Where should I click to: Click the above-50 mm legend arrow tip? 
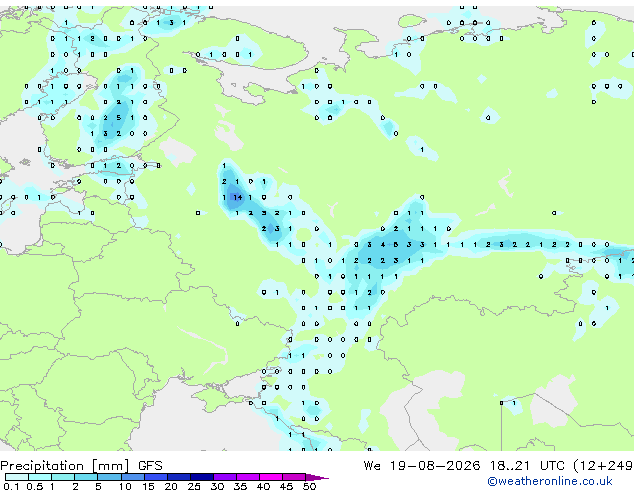click(317, 477)
